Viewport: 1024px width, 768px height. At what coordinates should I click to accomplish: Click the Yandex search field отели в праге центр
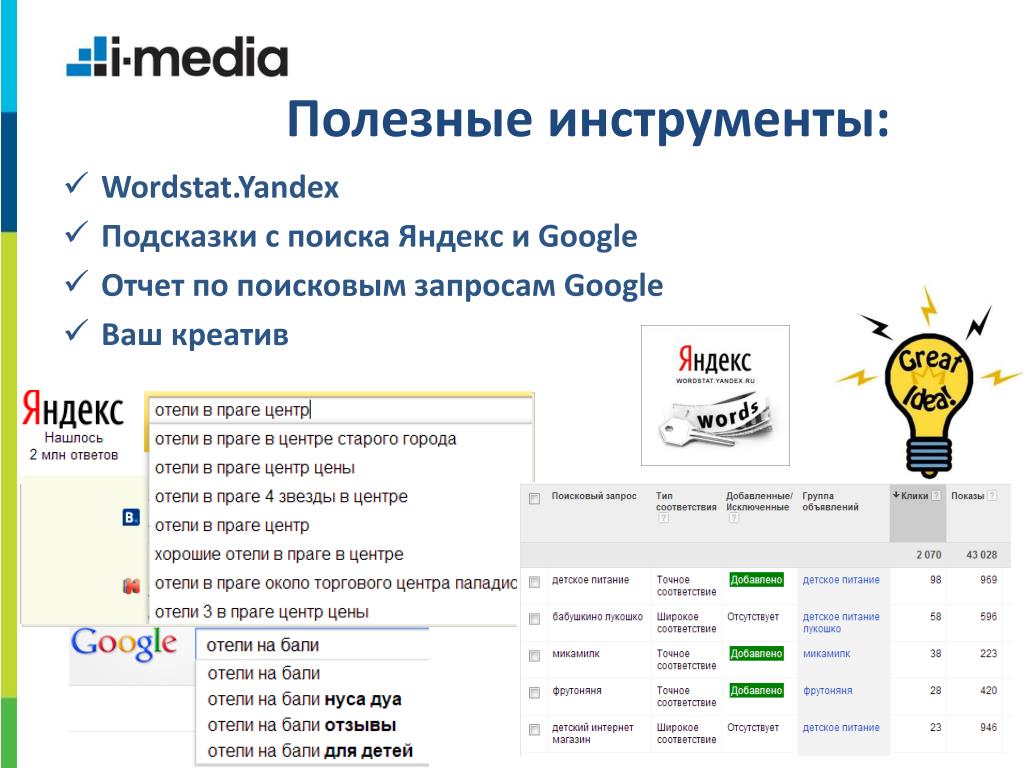pos(341,410)
